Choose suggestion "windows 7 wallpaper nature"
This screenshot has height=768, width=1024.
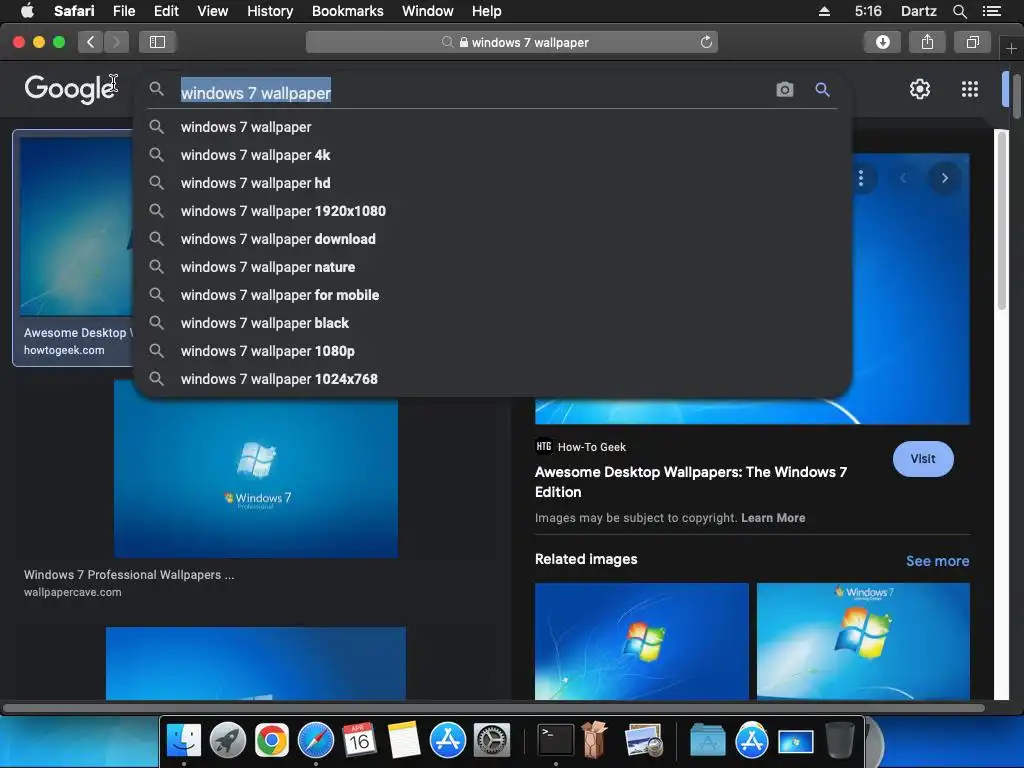coord(493,267)
